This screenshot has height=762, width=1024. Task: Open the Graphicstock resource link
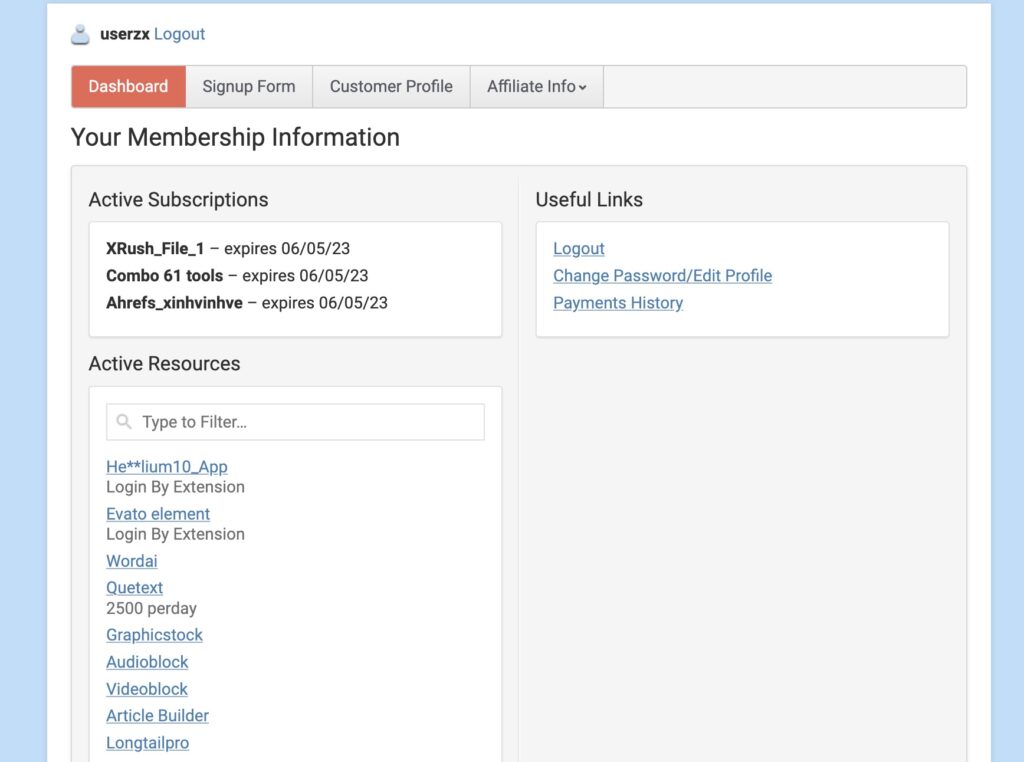(x=154, y=635)
